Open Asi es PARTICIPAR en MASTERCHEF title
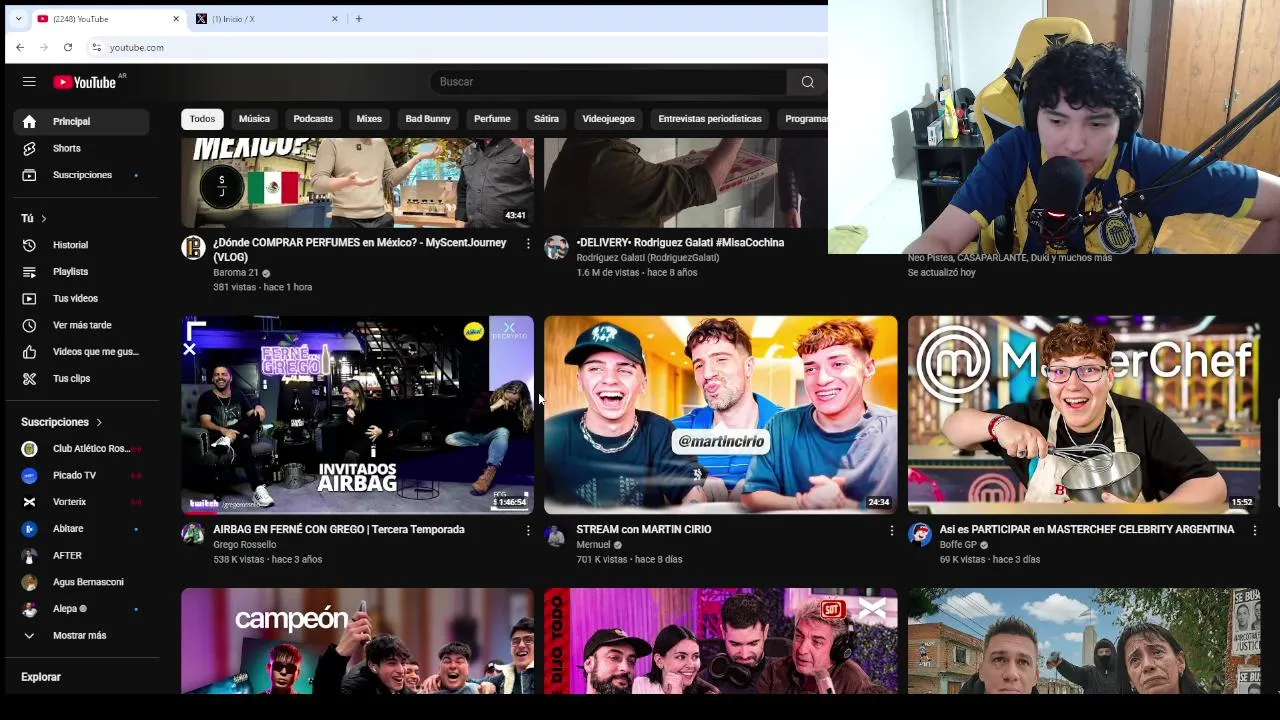 point(1087,530)
